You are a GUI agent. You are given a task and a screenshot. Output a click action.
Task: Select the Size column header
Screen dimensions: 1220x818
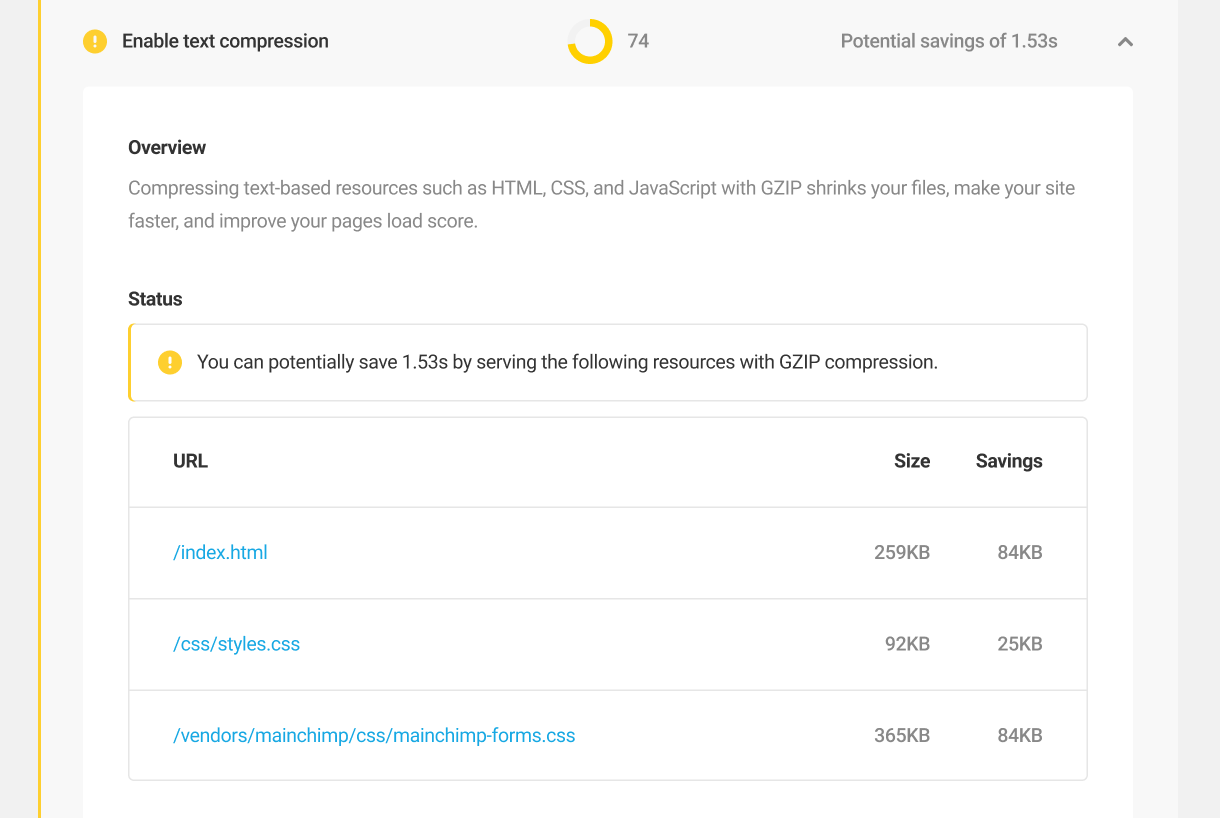click(912, 461)
